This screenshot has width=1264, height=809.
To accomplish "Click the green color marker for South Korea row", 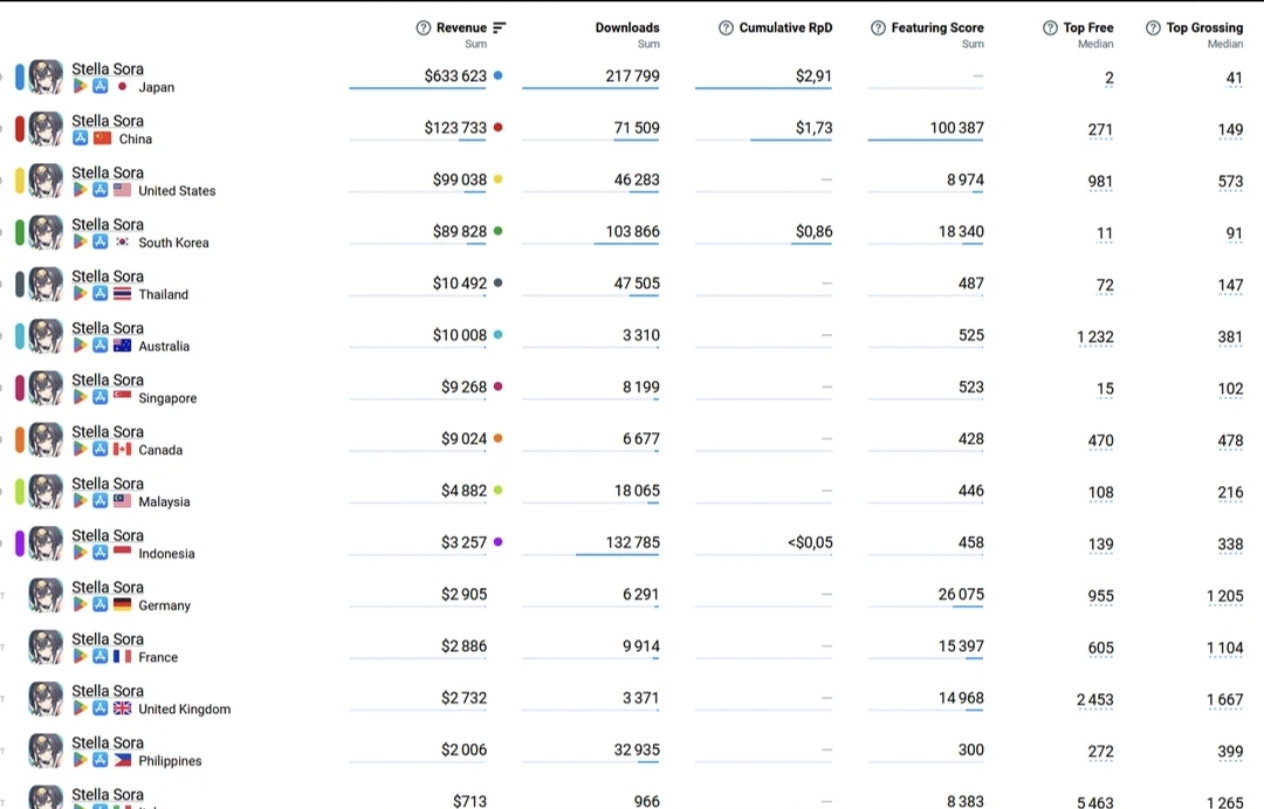I will [20, 233].
